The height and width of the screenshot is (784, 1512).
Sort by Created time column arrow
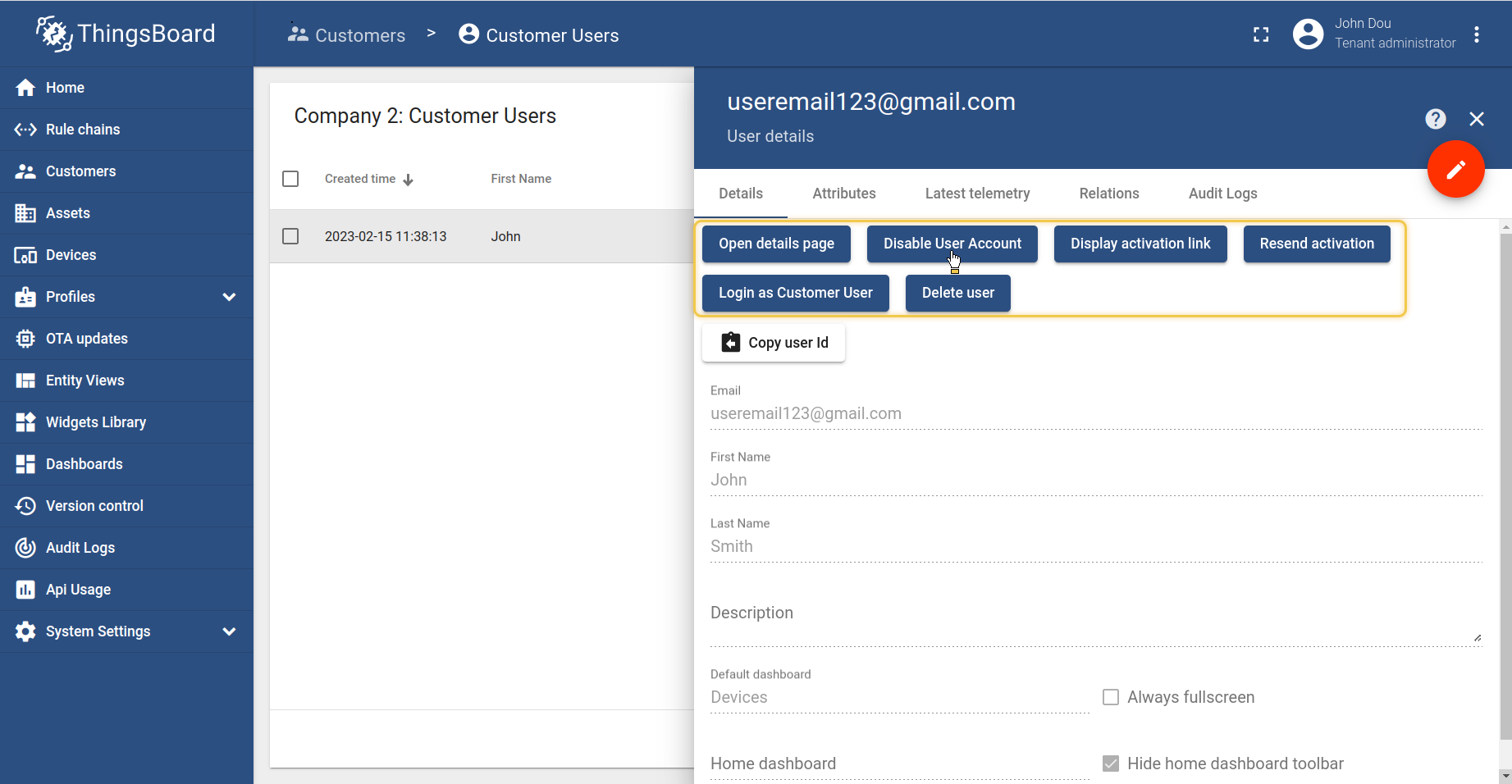pyautogui.click(x=408, y=180)
